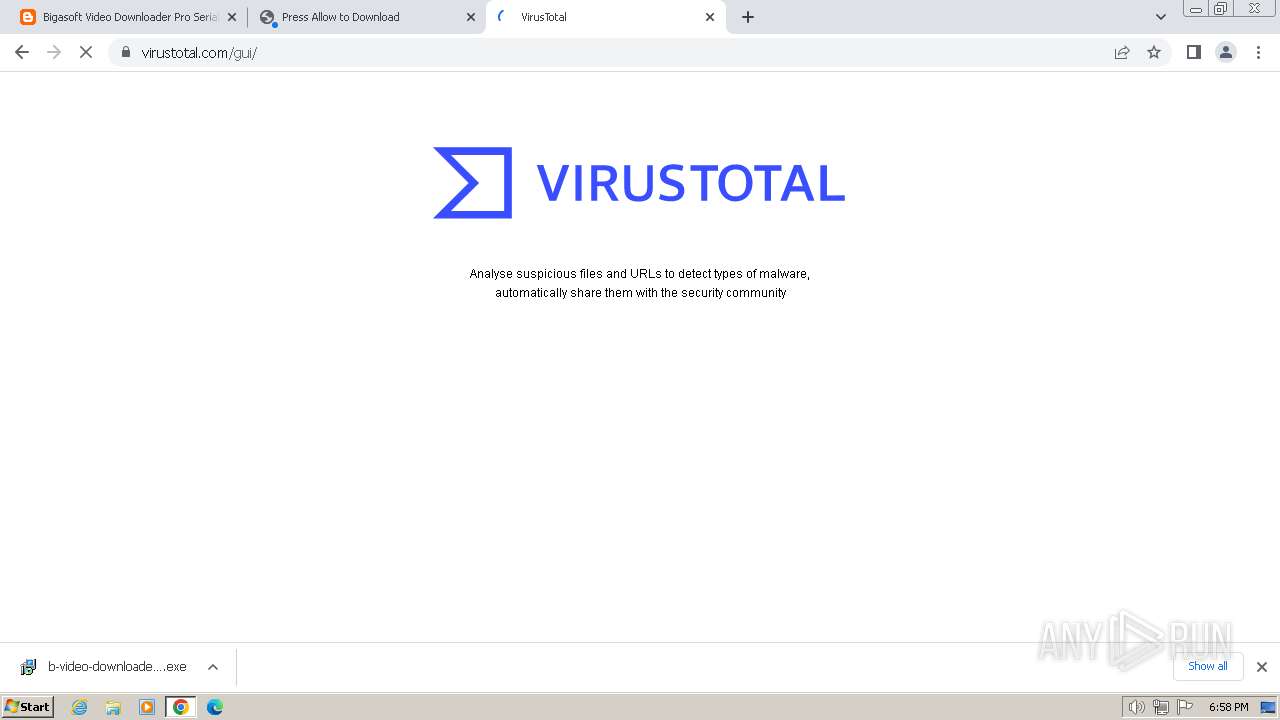Stop loading the page
This screenshot has width=1280, height=720.
[x=86, y=52]
